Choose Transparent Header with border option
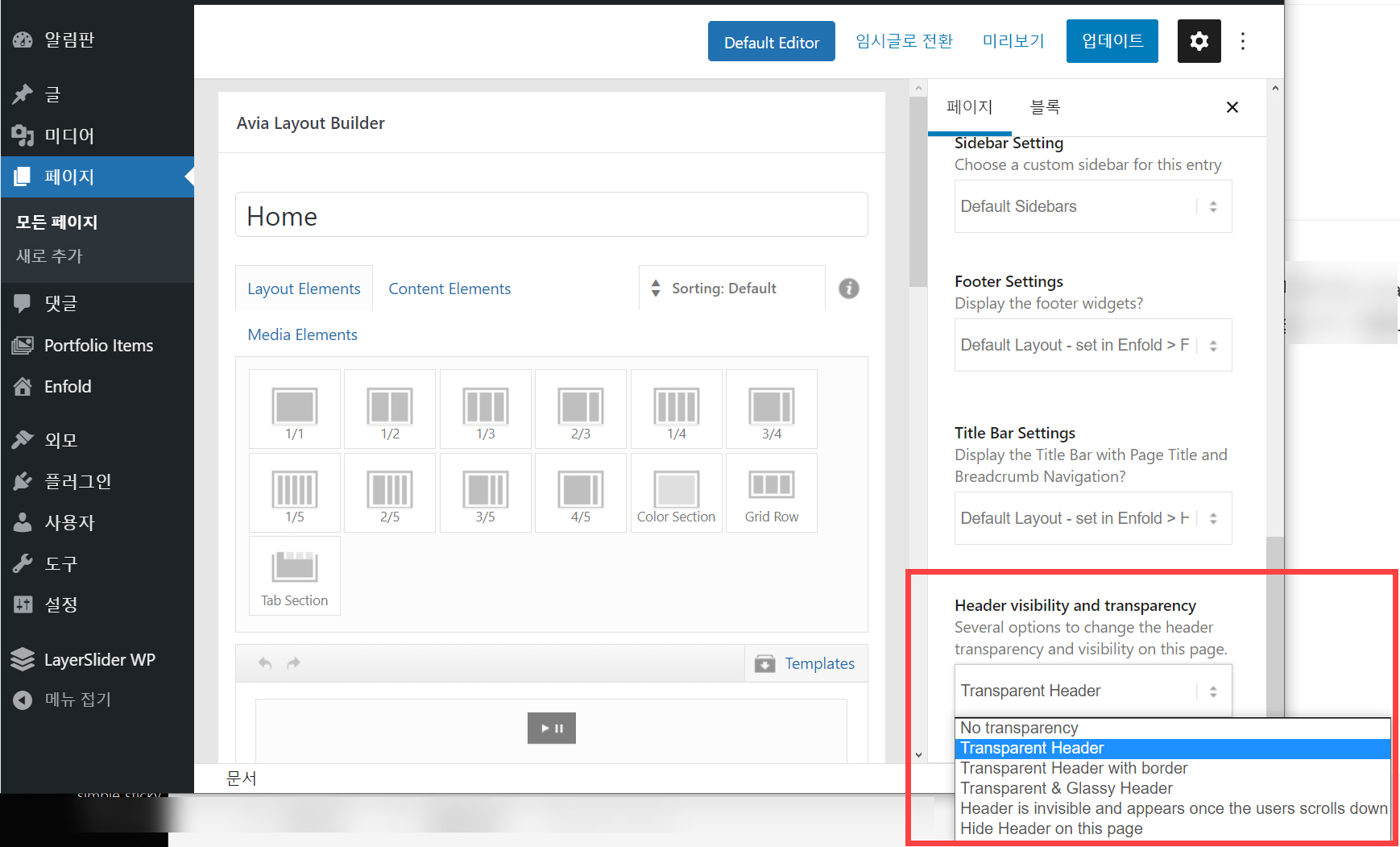This screenshot has width=1400, height=847. 1173,768
